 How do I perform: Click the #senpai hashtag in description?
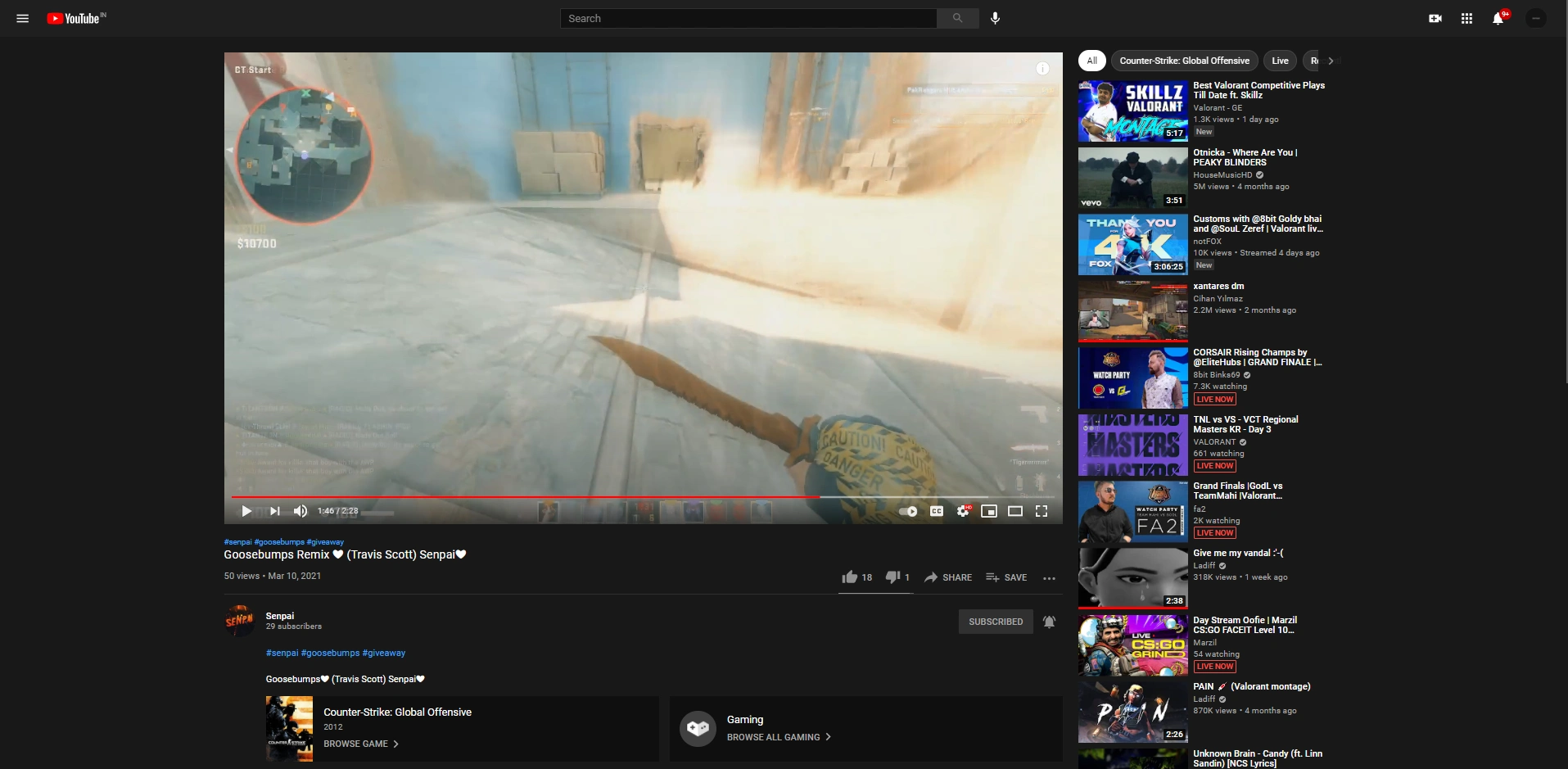click(x=282, y=653)
